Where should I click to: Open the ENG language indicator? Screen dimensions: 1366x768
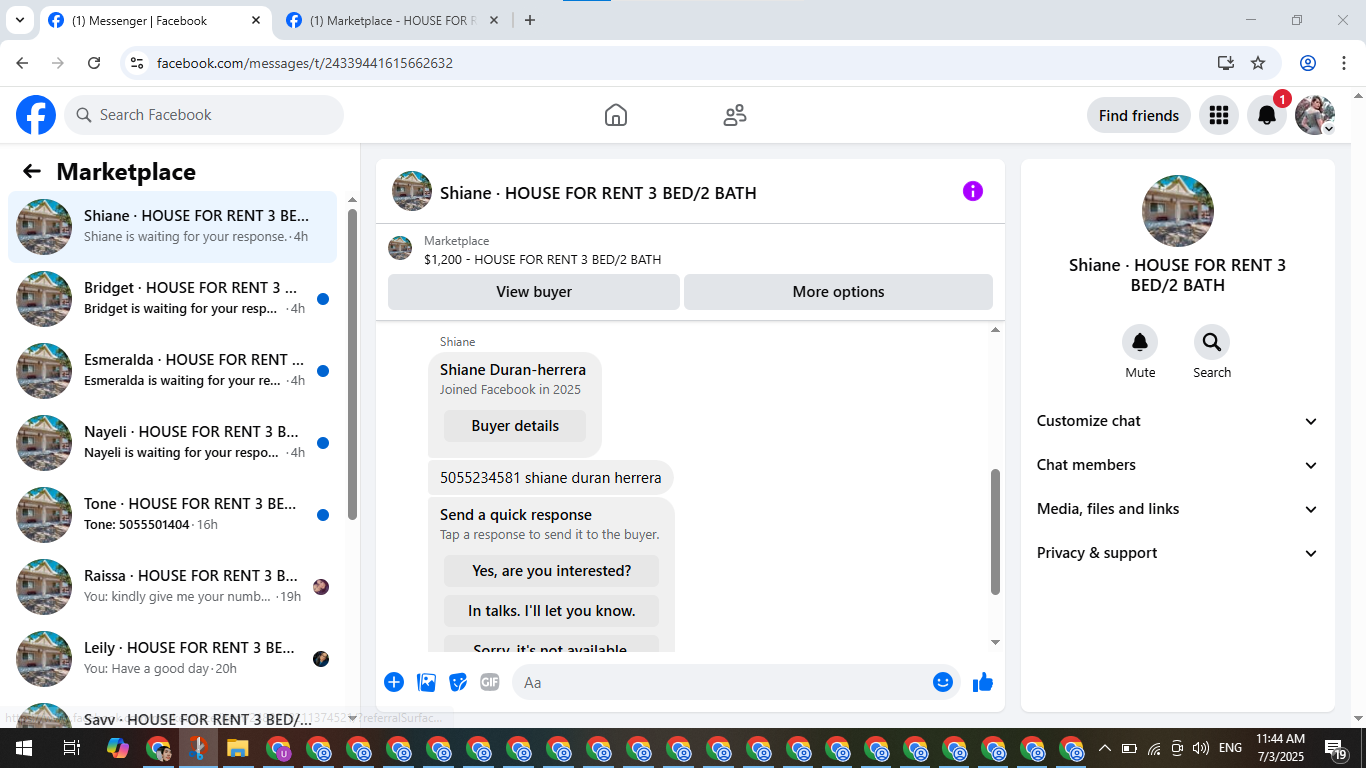pyautogui.click(x=1230, y=748)
